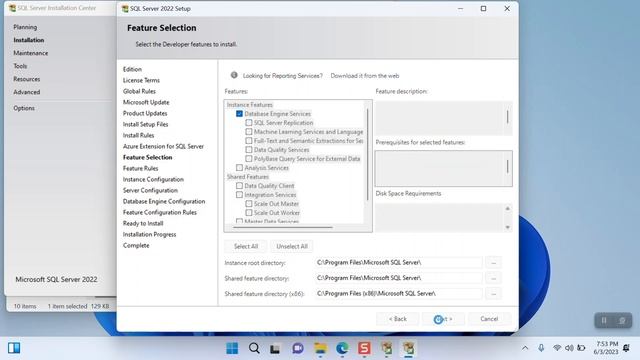Click Disk Space Requirements scroll-down arrow
Image resolution: width=640 pixels, height=360 pixels.
pyautogui.click(x=508, y=227)
